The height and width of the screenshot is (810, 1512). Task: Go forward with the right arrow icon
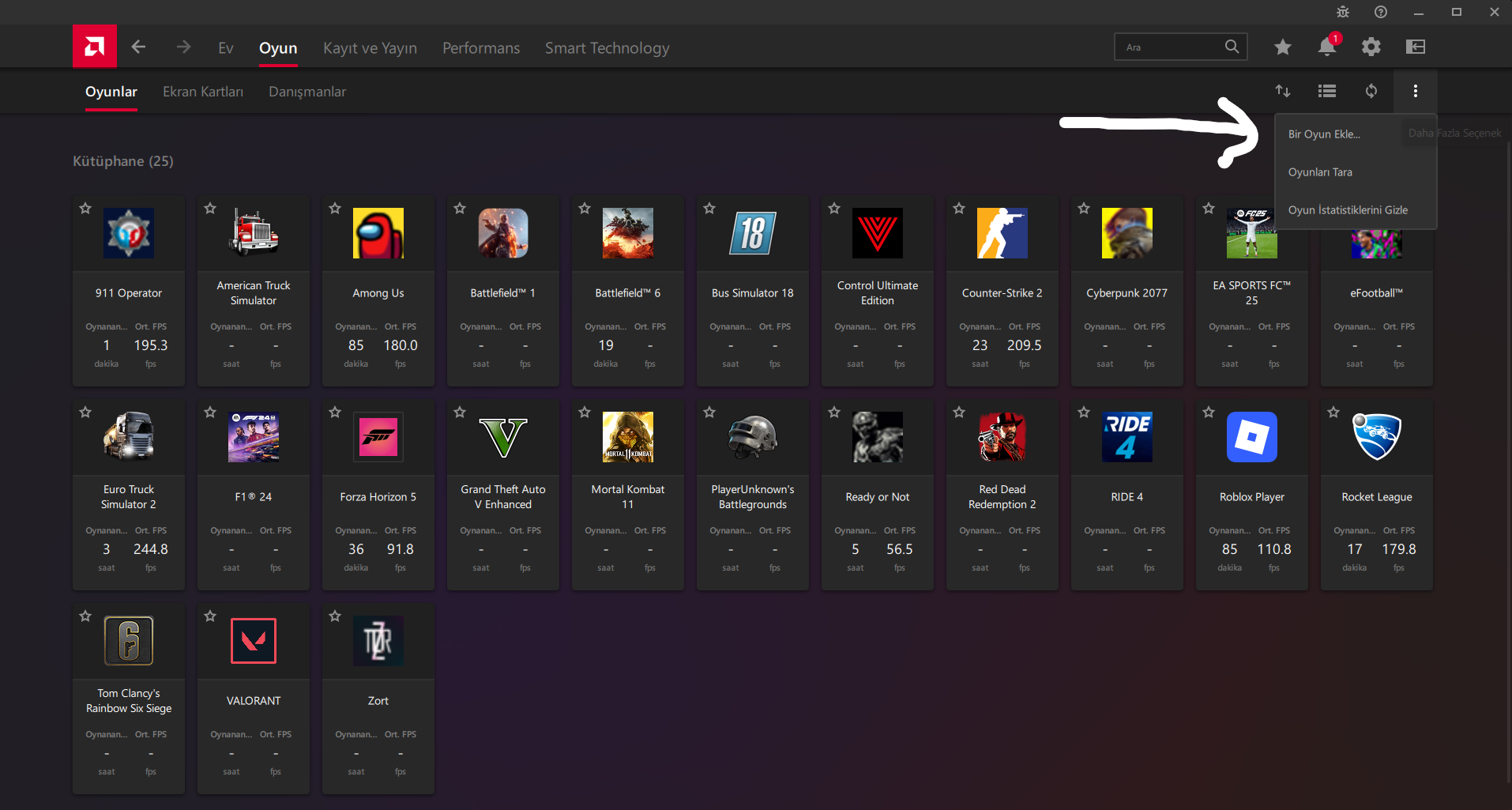(183, 47)
